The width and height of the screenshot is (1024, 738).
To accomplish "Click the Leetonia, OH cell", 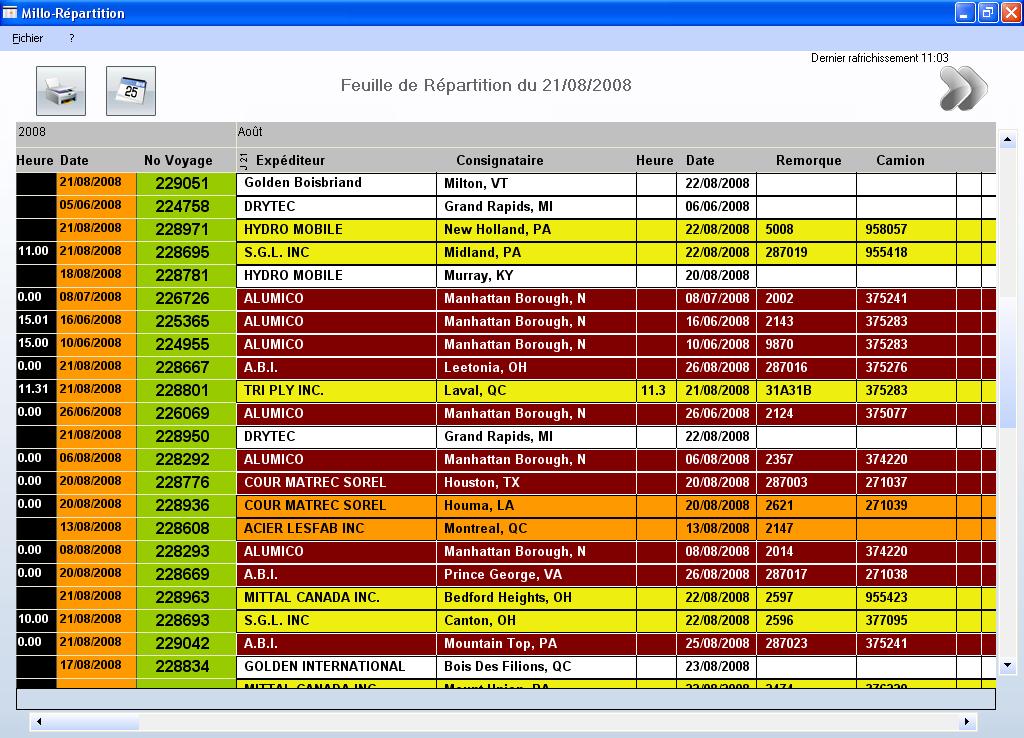I will click(x=536, y=367).
